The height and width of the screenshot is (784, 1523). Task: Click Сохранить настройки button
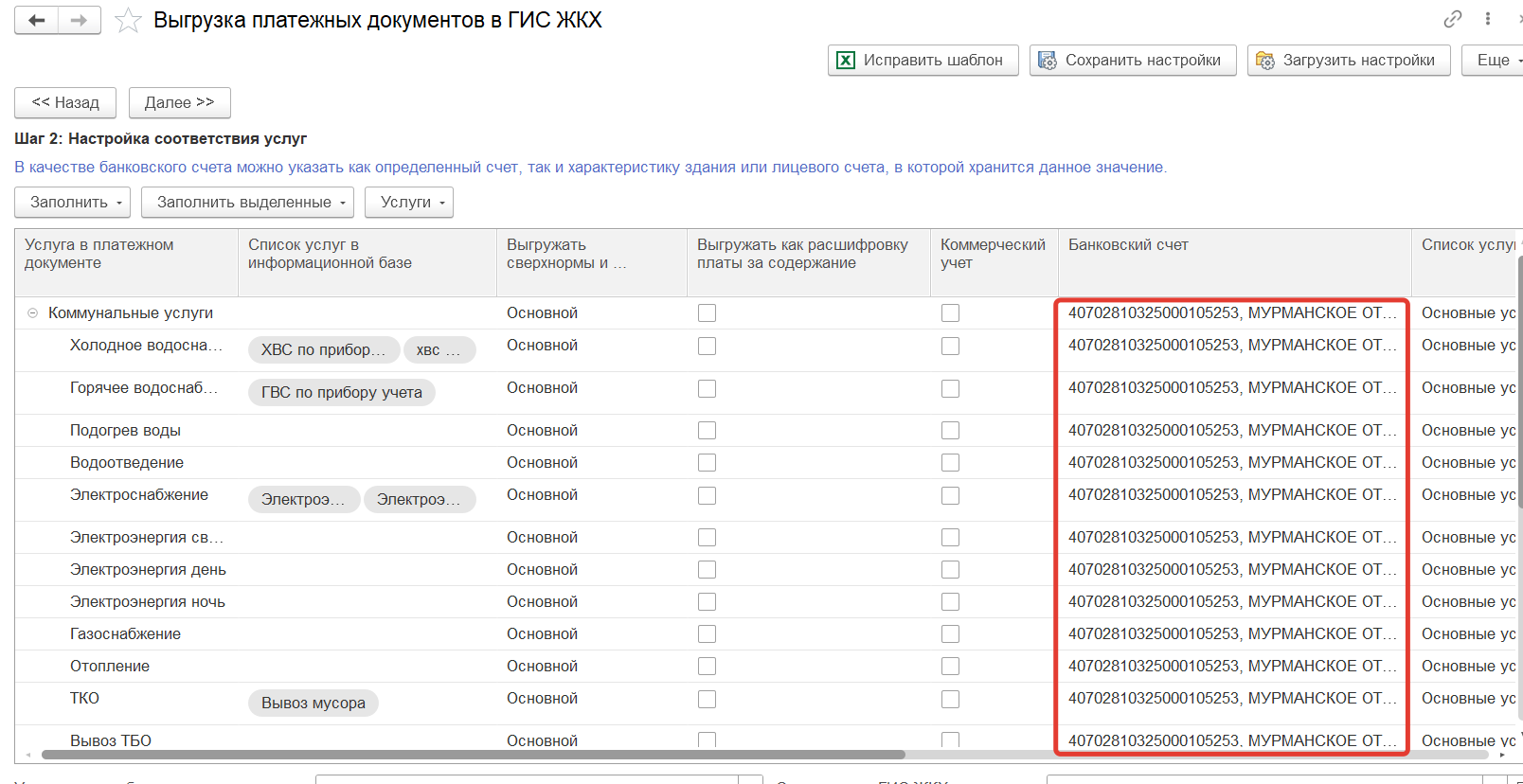click(1133, 61)
